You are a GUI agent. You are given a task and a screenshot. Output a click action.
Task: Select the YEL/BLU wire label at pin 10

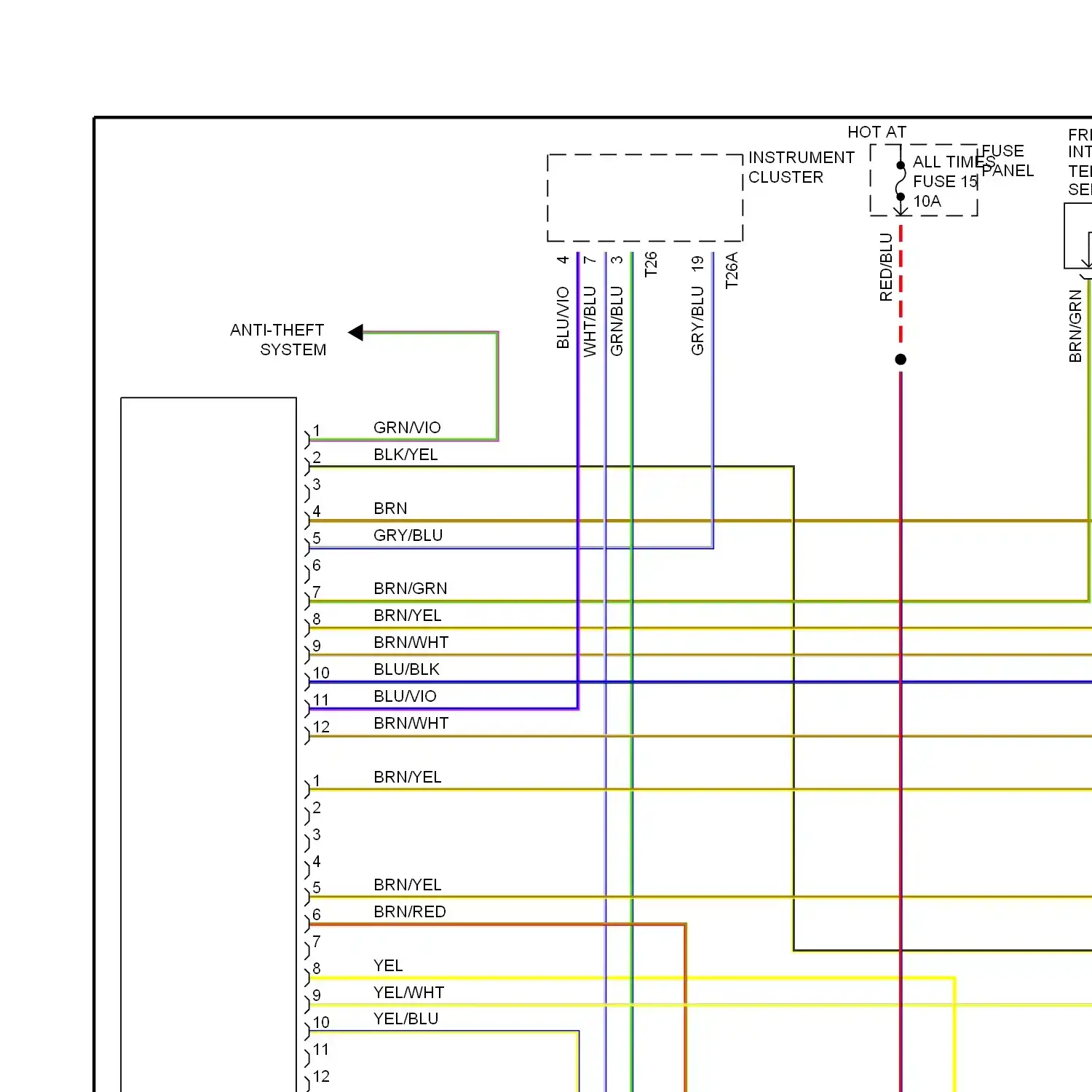point(405,1018)
